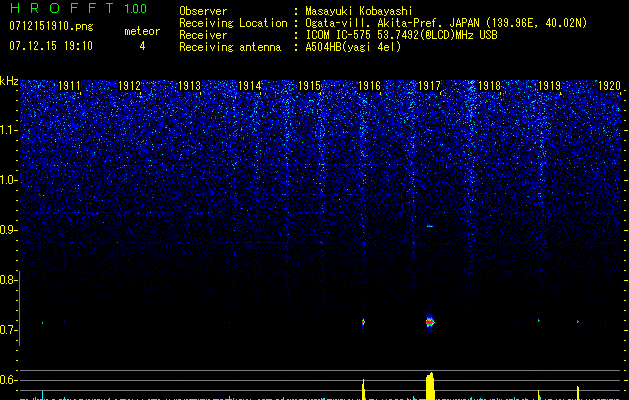Click the 1.1 kHz axis label
Image resolution: width=629 pixels, height=400 pixels.
[8, 130]
